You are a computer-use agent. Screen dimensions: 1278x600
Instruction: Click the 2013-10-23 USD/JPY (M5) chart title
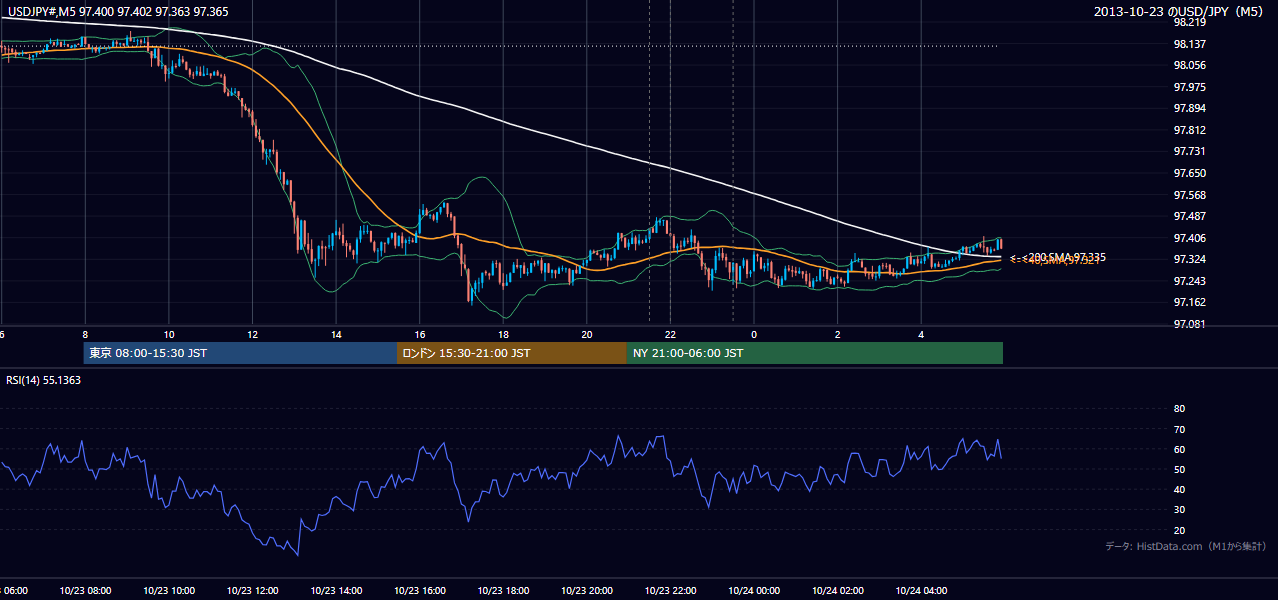tap(1180, 11)
